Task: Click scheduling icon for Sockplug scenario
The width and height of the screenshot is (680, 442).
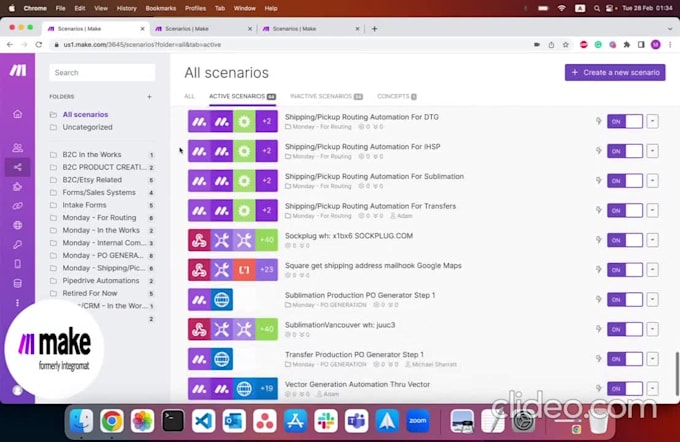Action: [598, 240]
